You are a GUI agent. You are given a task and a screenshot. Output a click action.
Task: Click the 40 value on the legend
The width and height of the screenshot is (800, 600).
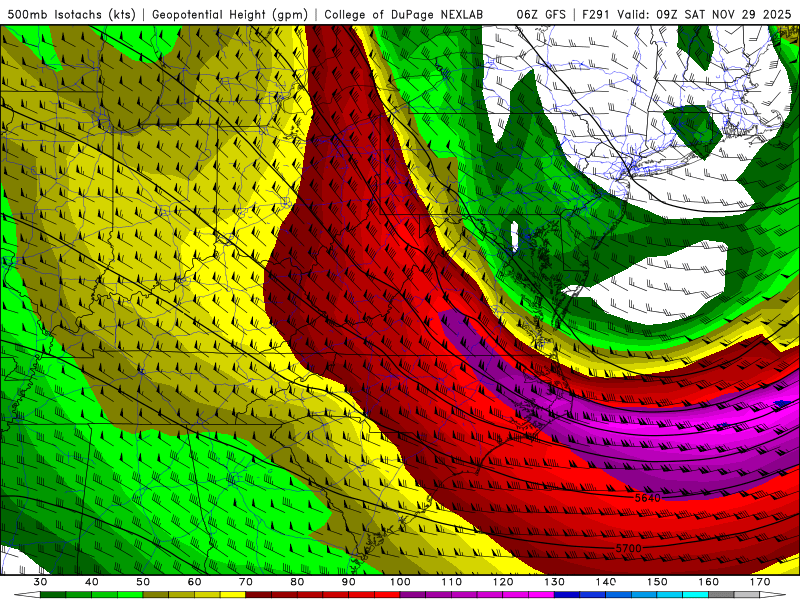tap(92, 582)
